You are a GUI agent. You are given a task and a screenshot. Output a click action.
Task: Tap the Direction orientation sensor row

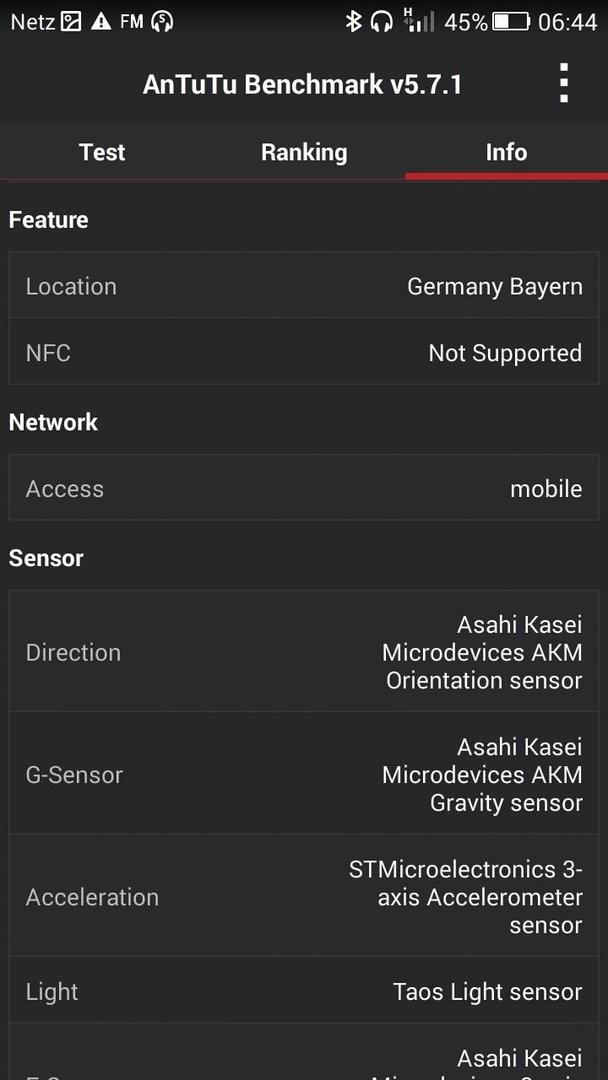(304, 652)
